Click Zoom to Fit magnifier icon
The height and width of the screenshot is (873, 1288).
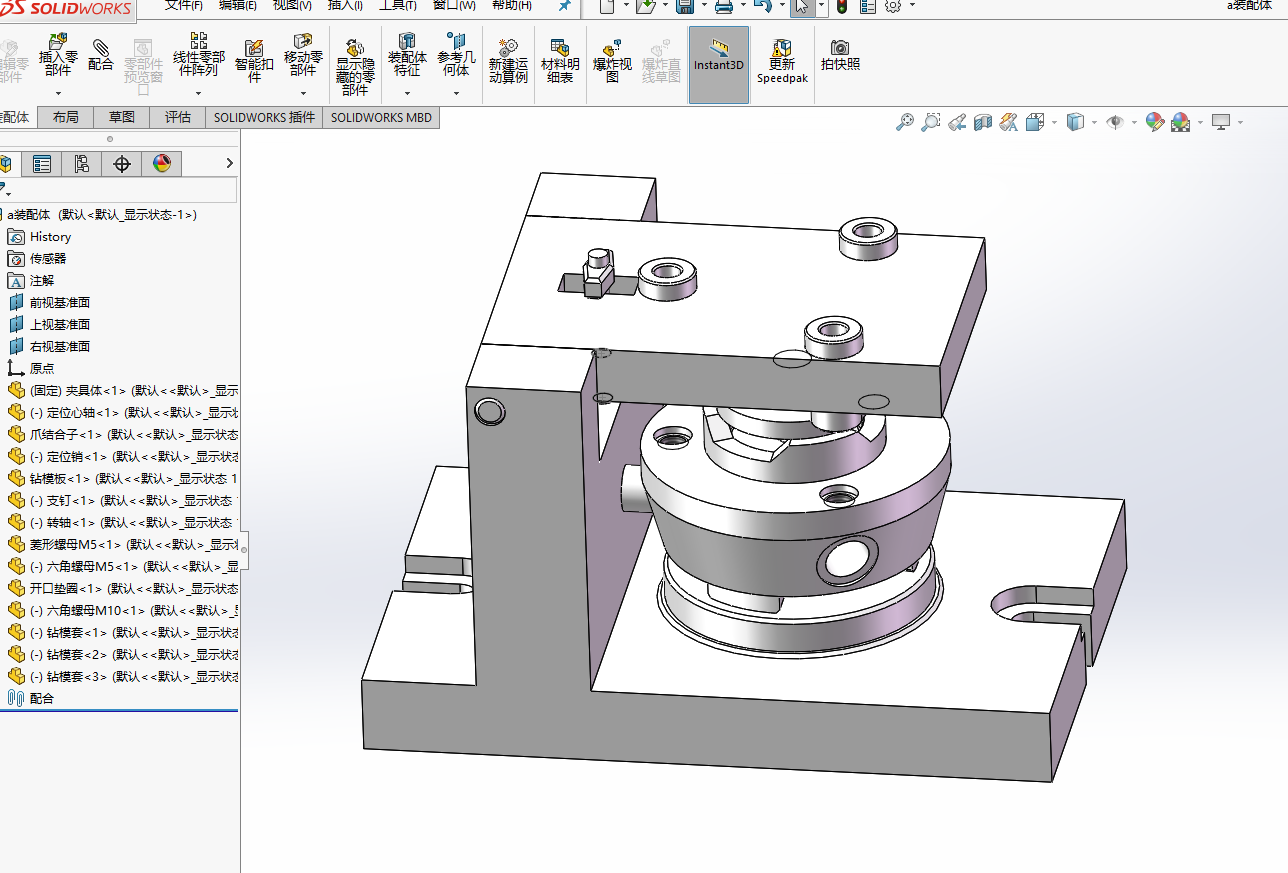coord(904,122)
